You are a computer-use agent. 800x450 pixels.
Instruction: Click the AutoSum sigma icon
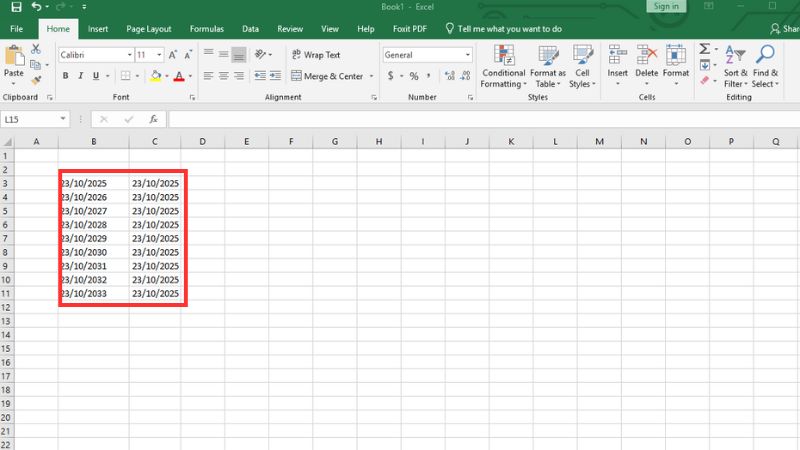[x=704, y=49]
